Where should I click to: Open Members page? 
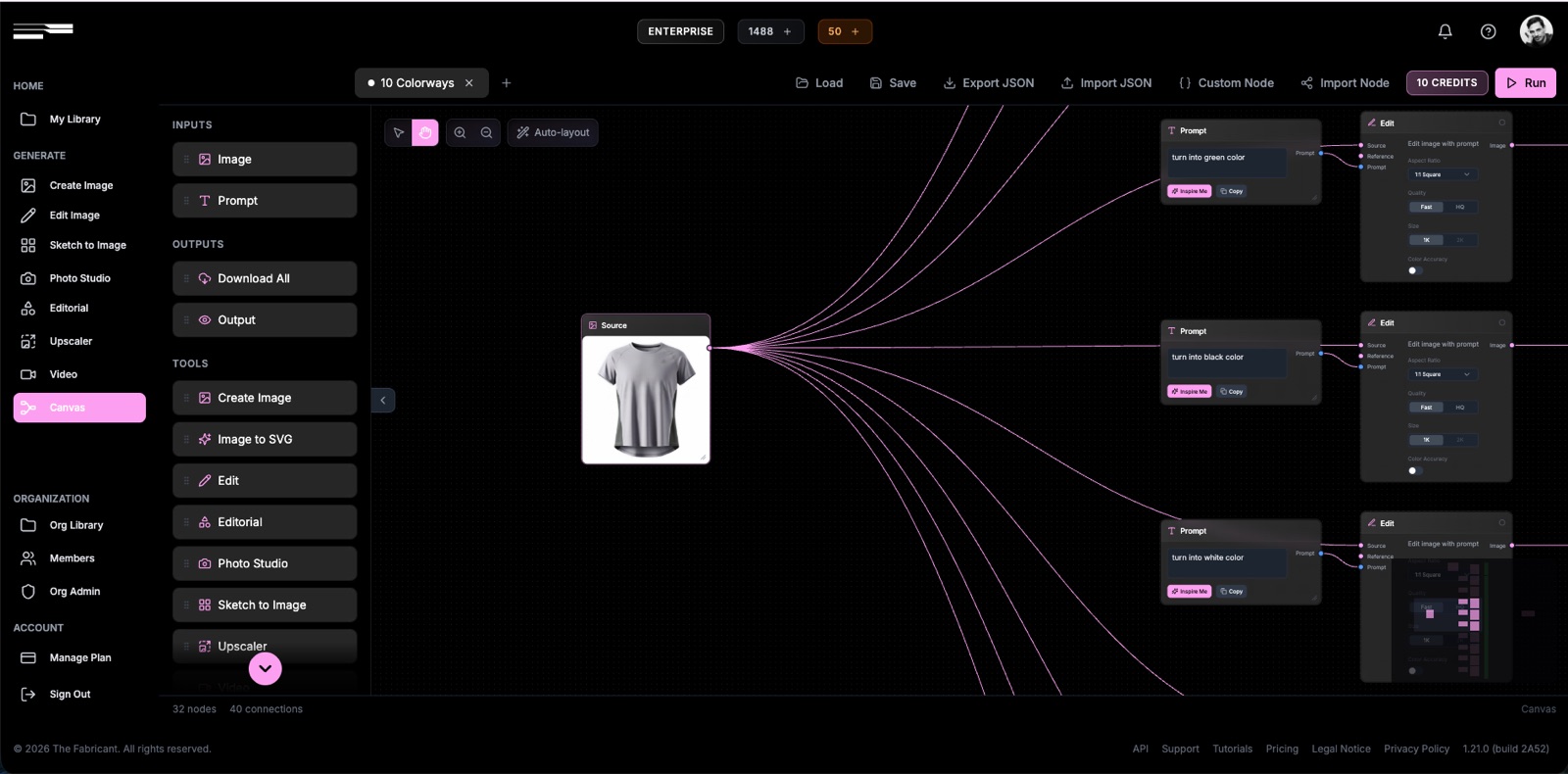(x=79, y=558)
